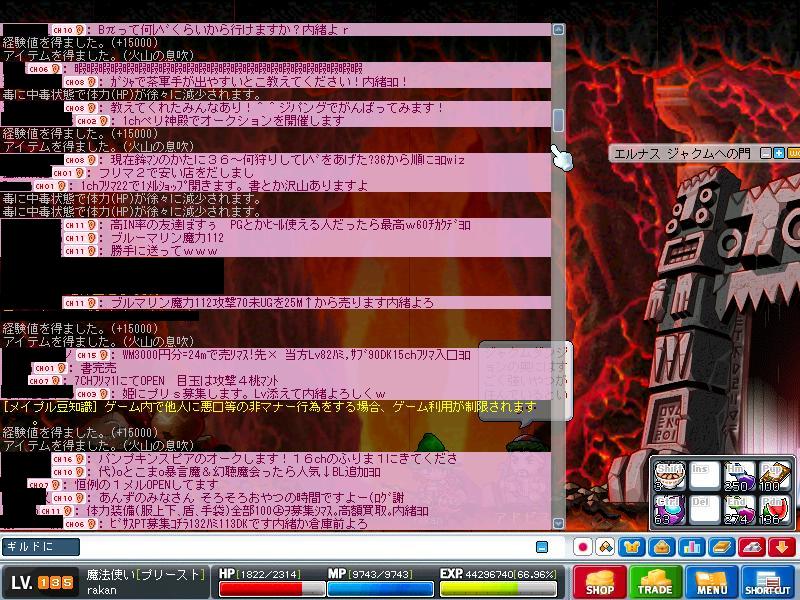
Task: Click chat line 恒例の１メルOPENしてます
Action: pos(147,485)
